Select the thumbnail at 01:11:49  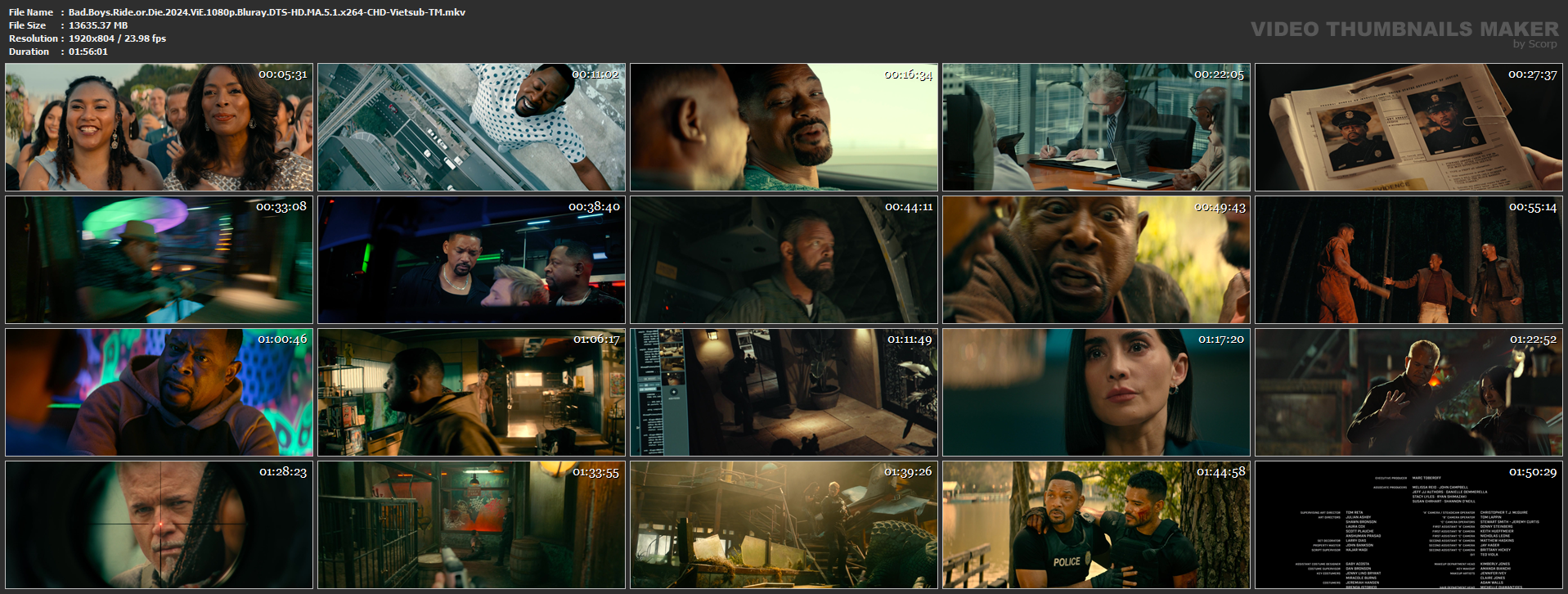(784, 392)
